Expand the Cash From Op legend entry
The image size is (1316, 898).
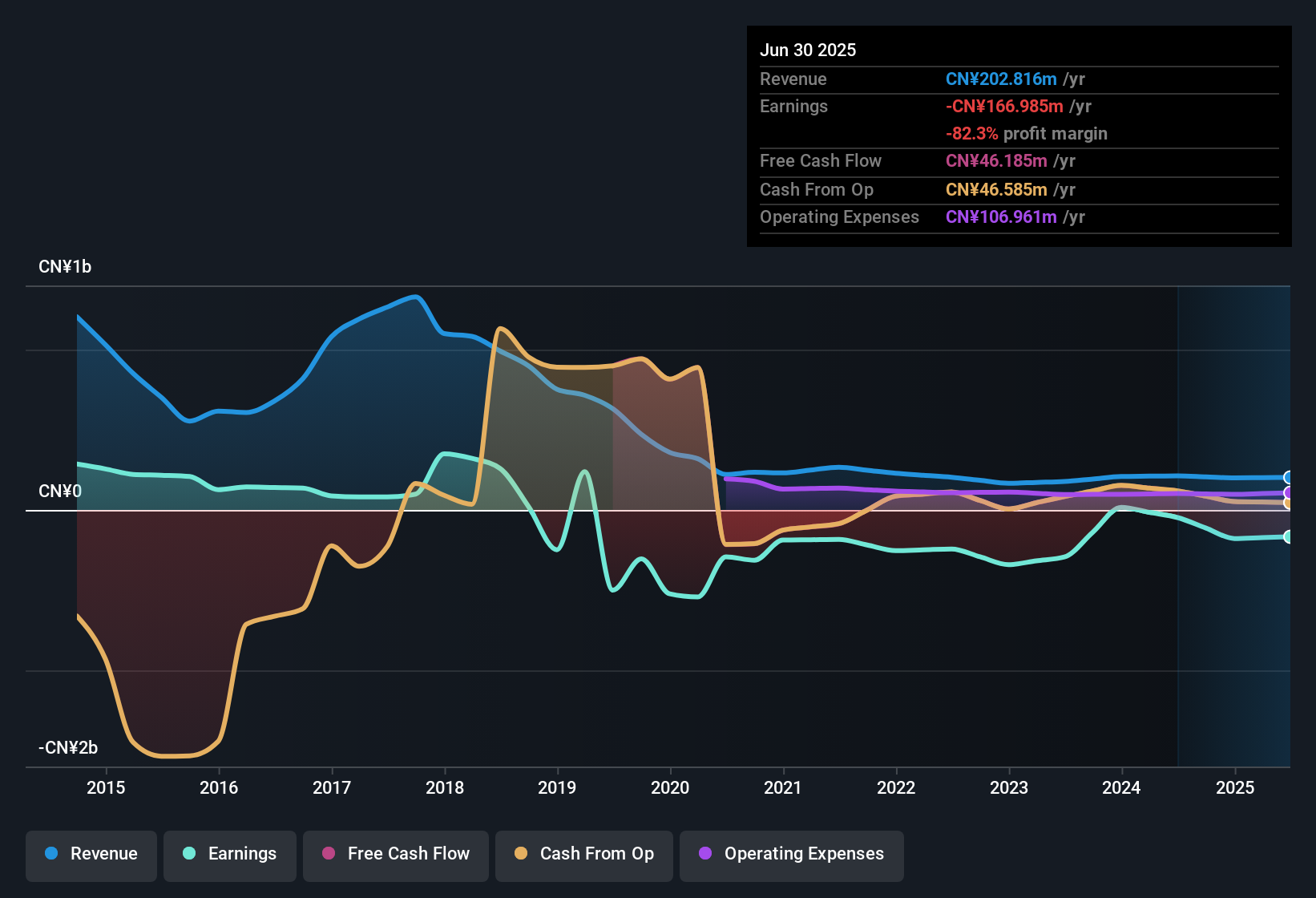click(583, 854)
